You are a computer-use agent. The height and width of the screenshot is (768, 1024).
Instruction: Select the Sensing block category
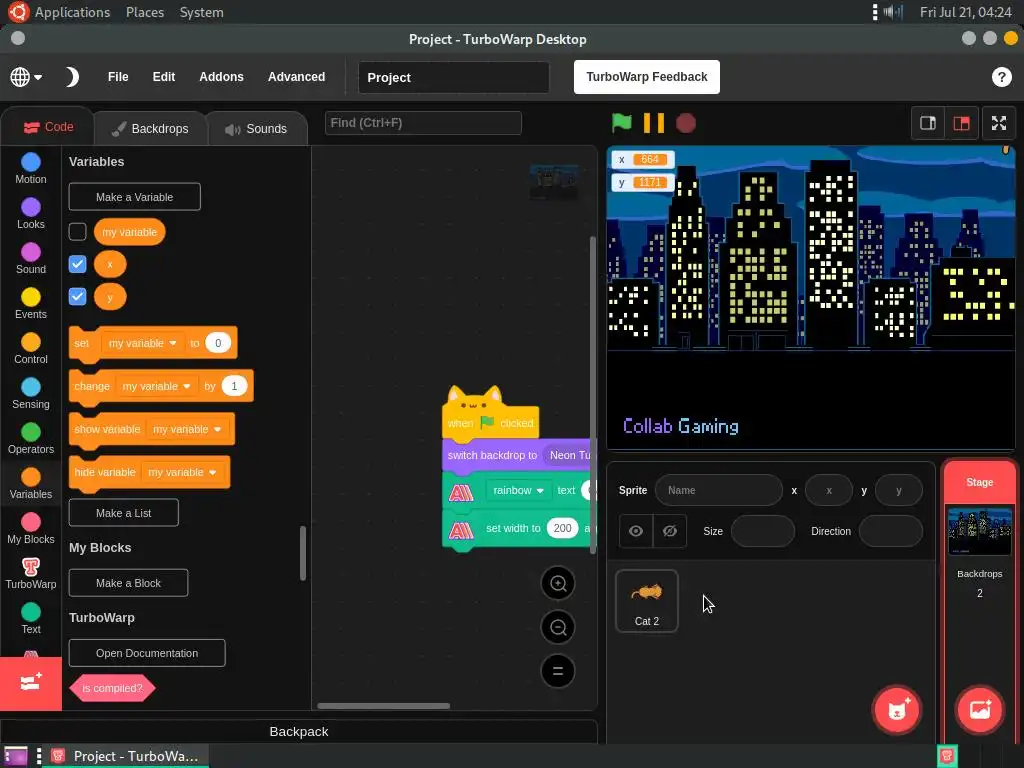[31, 394]
